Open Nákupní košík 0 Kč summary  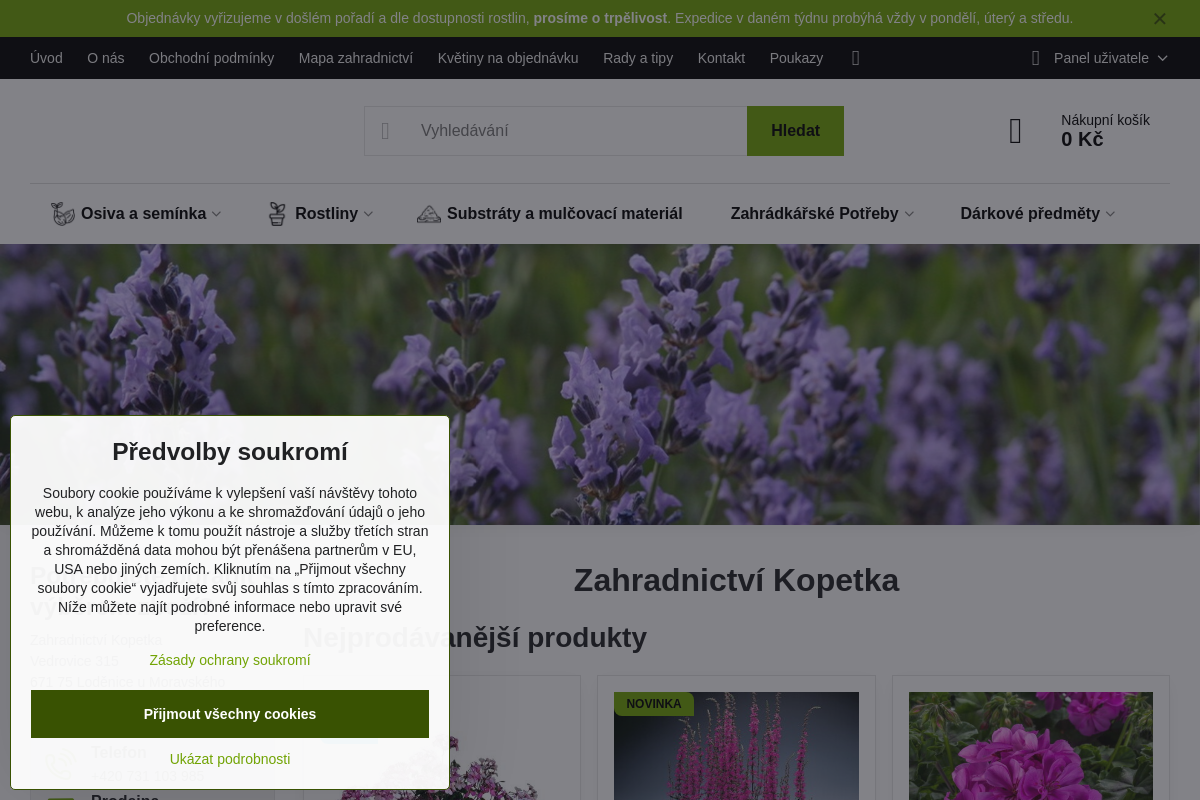1105,130
